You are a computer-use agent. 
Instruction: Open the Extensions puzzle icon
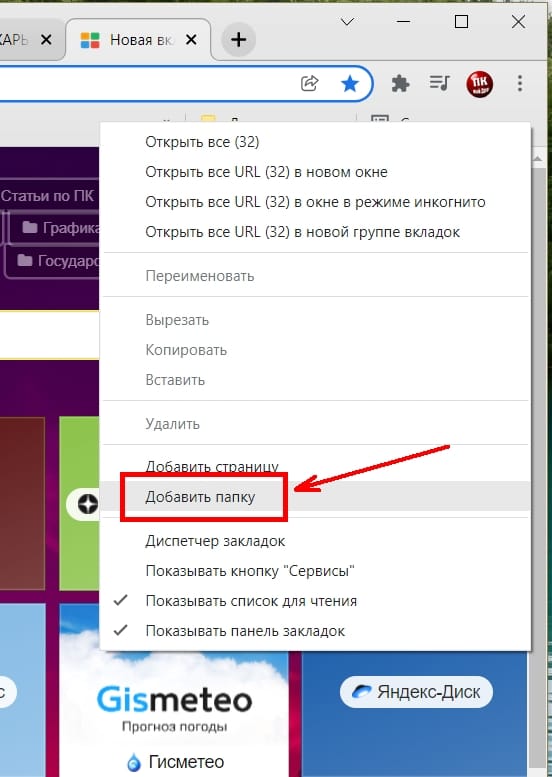[x=400, y=83]
